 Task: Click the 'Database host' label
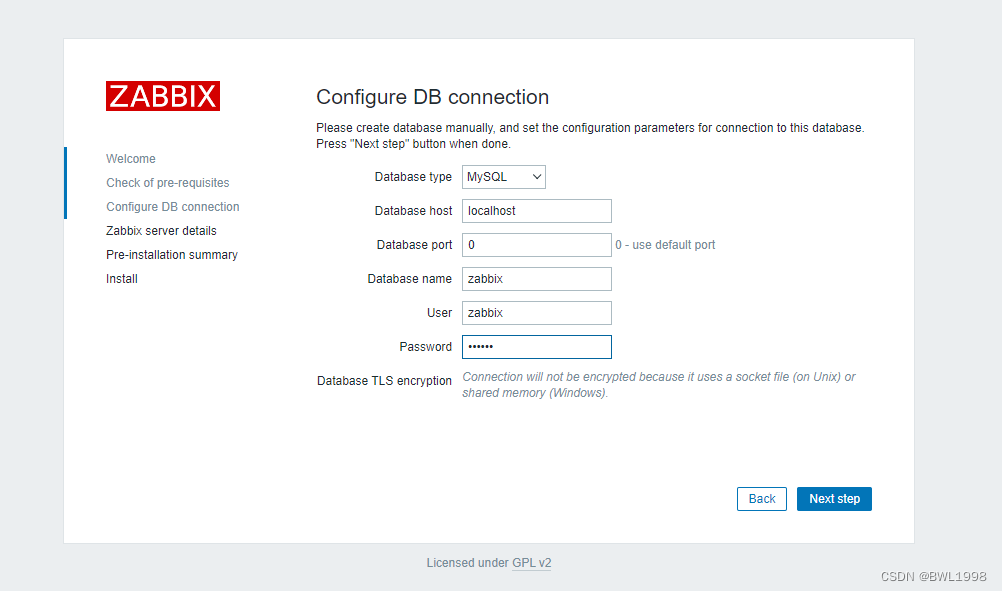point(413,211)
